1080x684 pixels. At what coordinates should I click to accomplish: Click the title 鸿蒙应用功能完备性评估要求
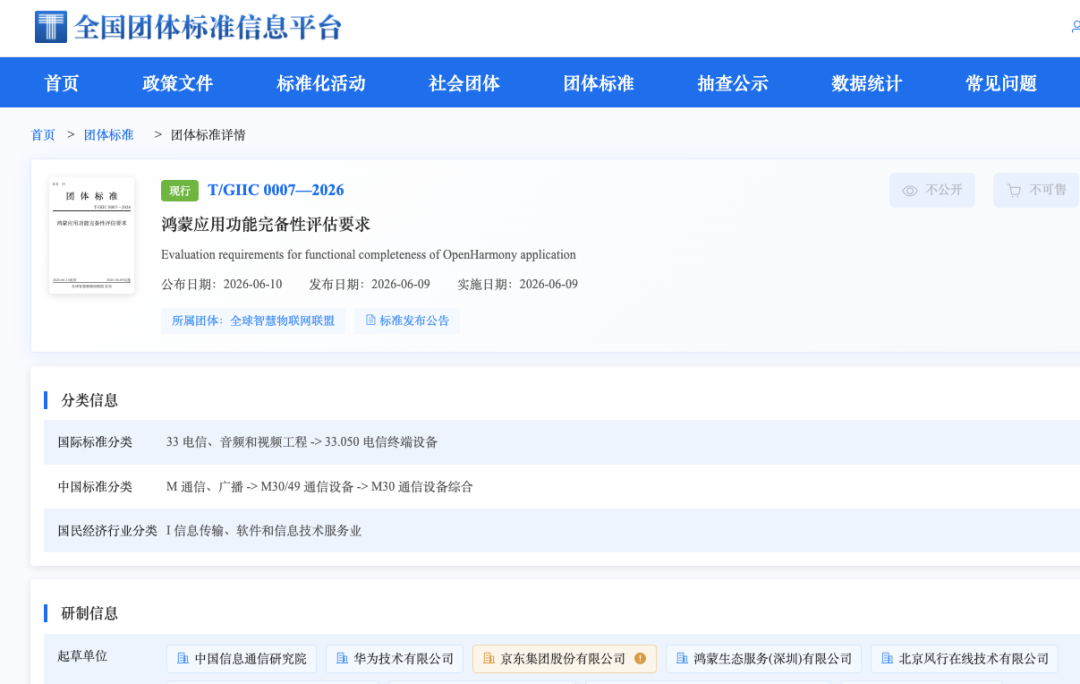coord(266,224)
